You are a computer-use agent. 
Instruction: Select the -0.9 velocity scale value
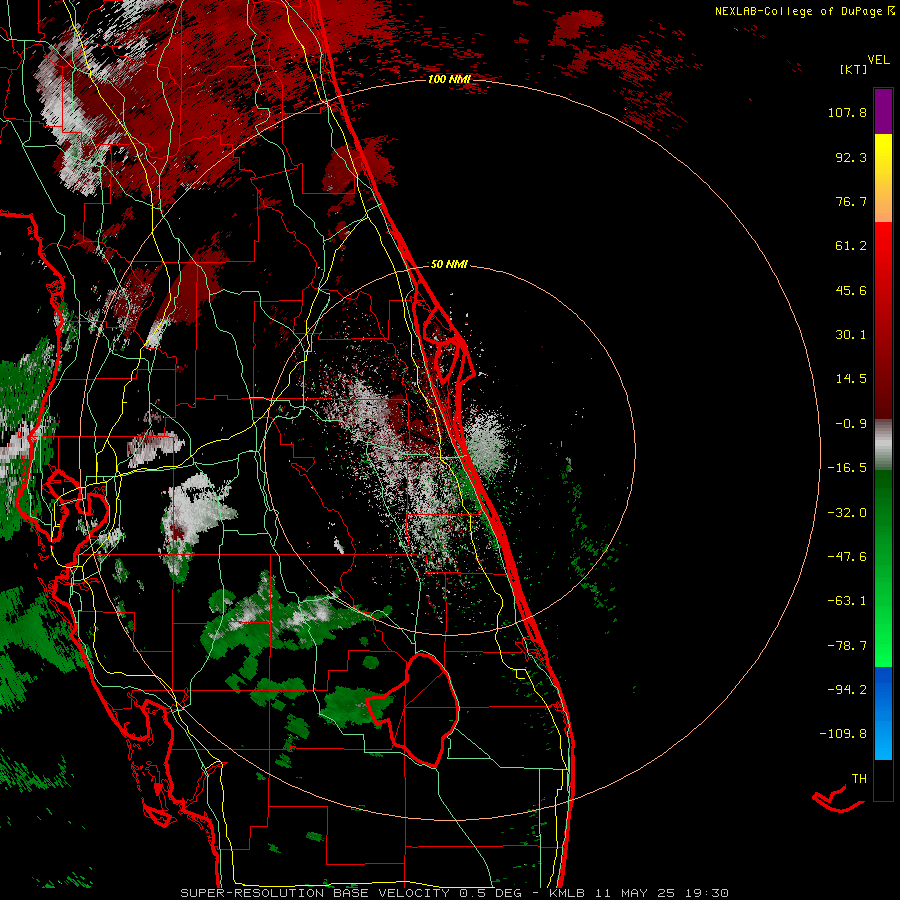point(851,424)
